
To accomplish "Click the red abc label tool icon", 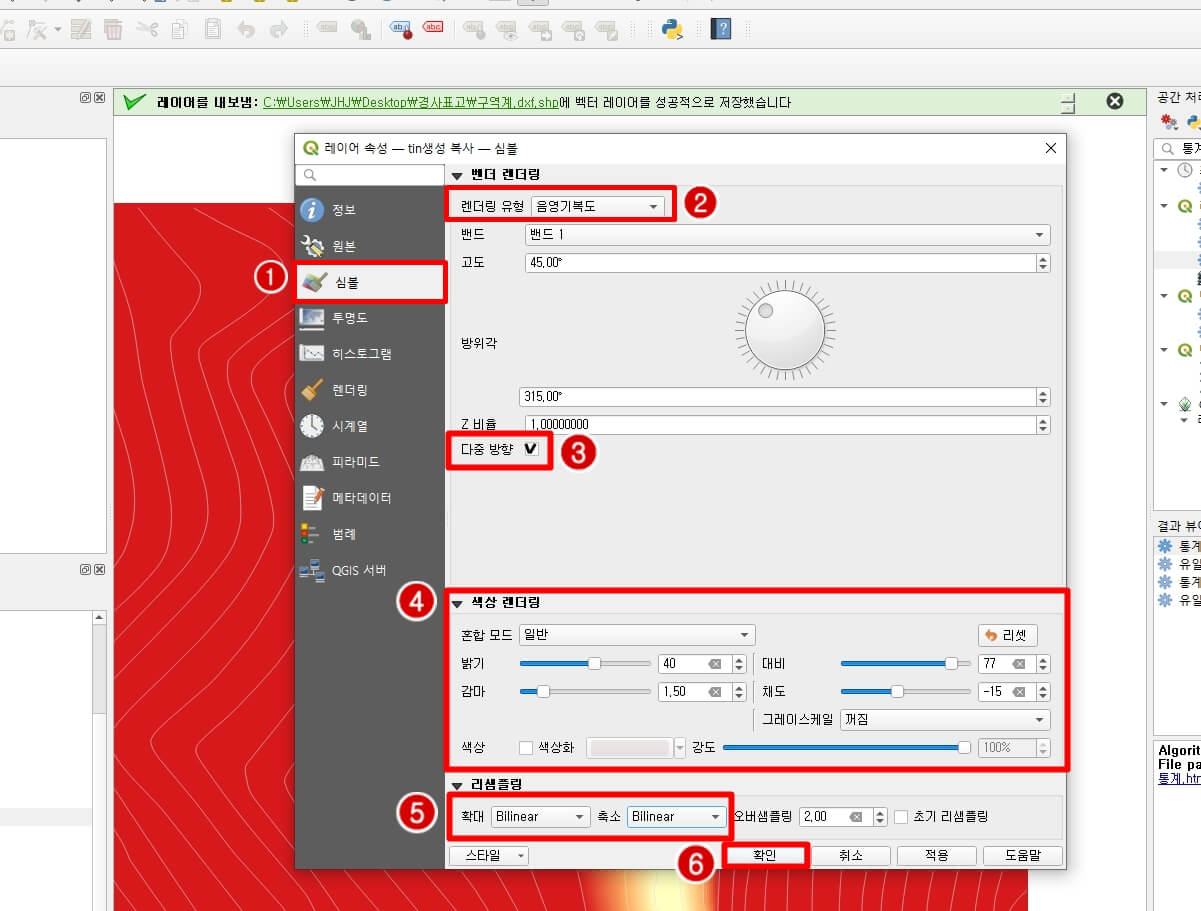I will [433, 29].
